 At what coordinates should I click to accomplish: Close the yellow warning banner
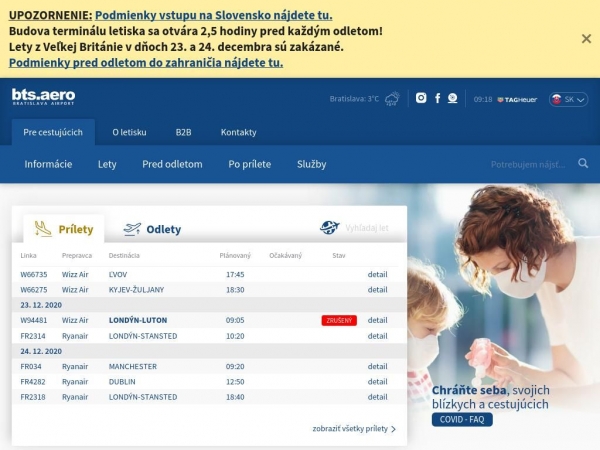[586, 39]
